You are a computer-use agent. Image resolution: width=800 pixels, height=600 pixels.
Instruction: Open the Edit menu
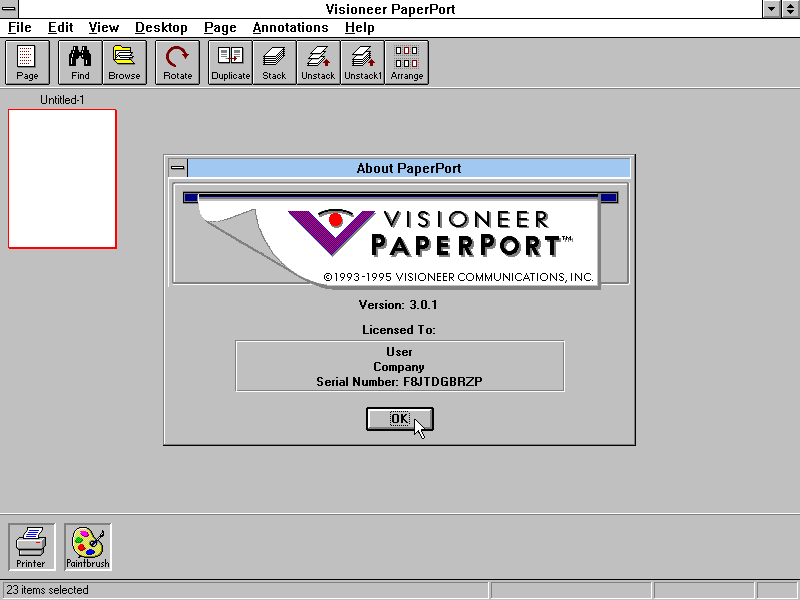point(60,28)
